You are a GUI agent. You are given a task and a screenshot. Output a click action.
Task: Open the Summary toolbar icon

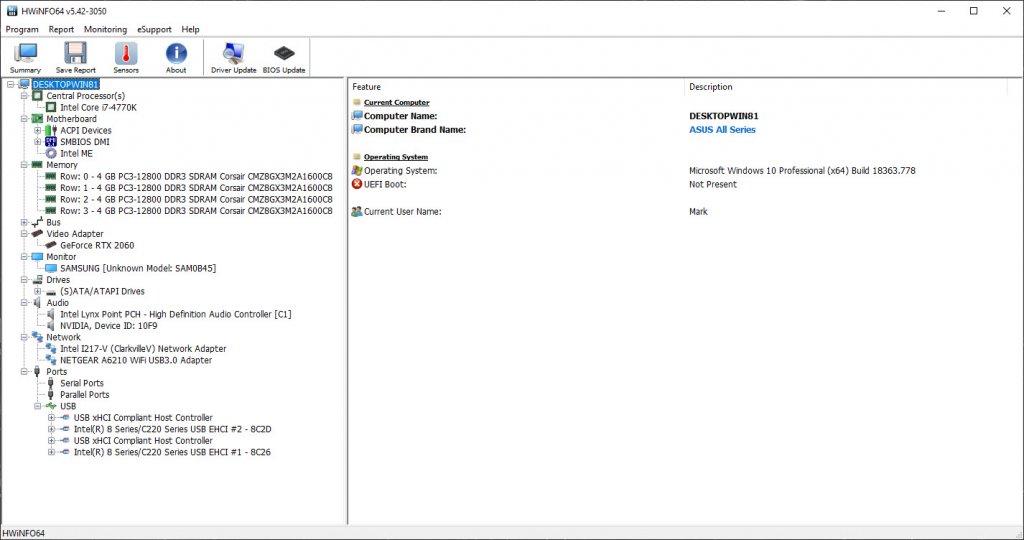coord(25,57)
